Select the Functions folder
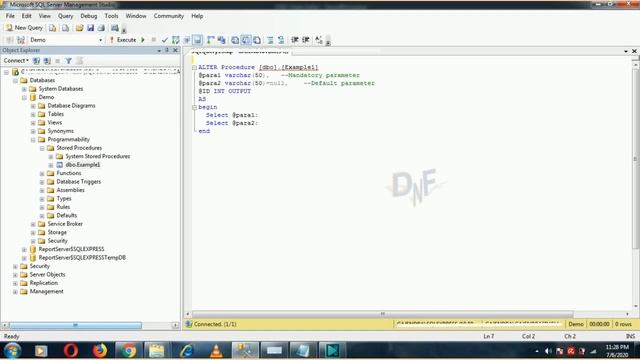 click(x=69, y=173)
